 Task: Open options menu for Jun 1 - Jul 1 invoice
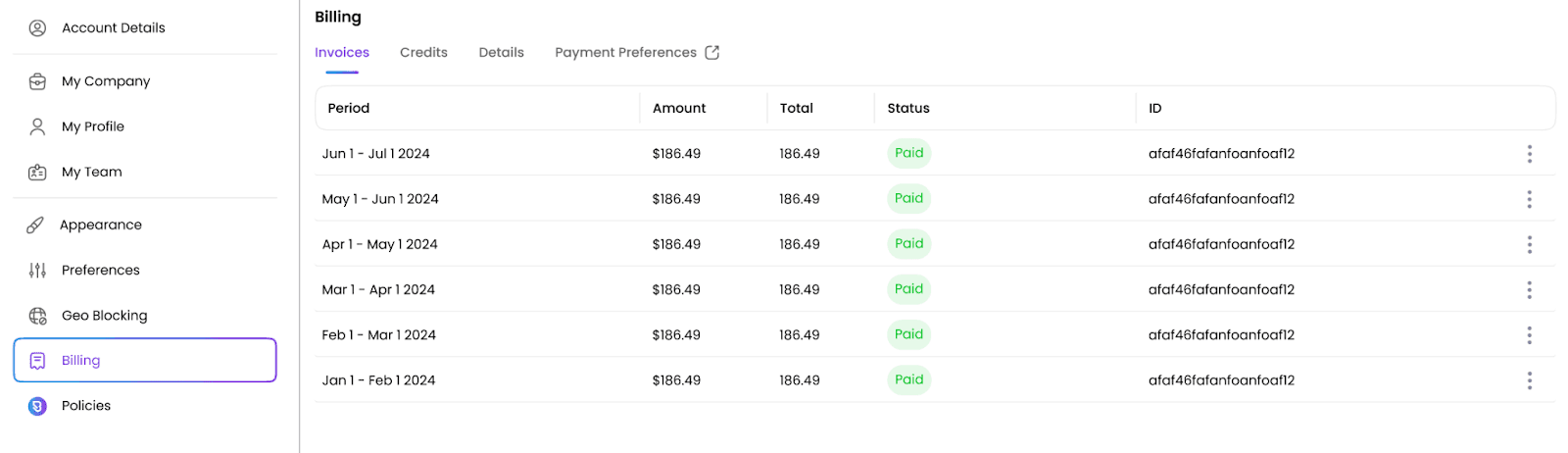click(x=1529, y=154)
